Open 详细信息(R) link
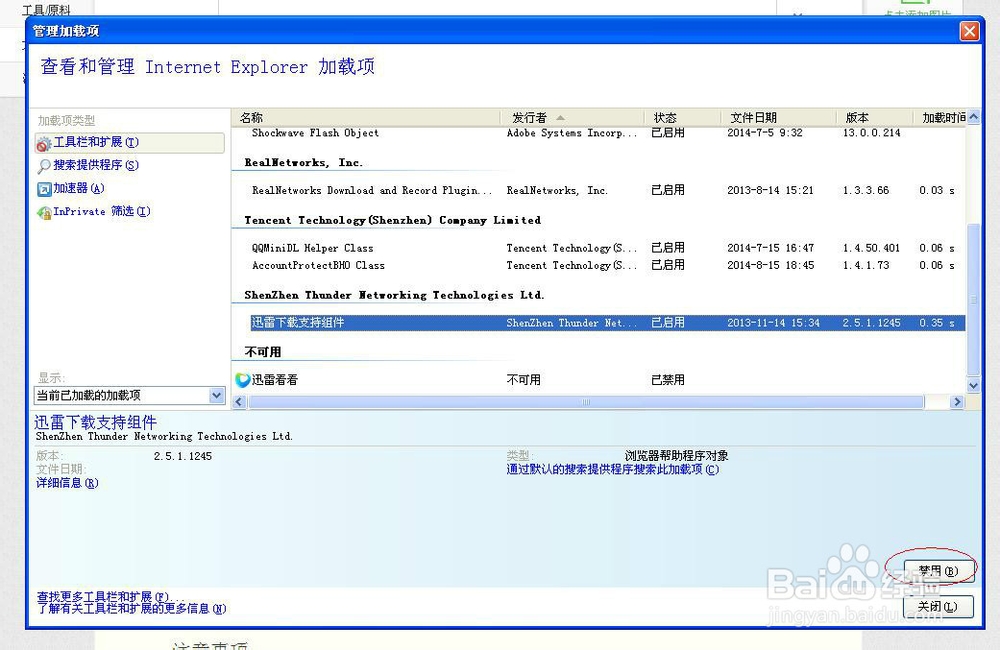This screenshot has width=1000, height=650. tap(67, 483)
